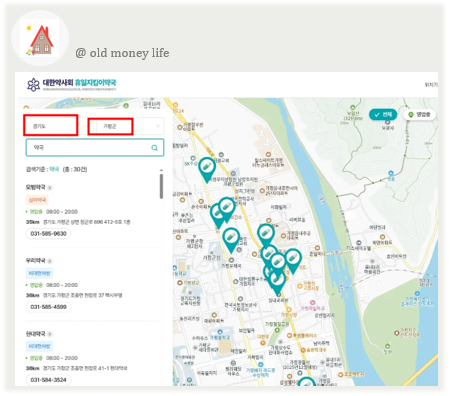The image size is (450, 396).
Task: Click the 대한약사회 휴일지킴이약국 logo
Action: tap(72, 84)
